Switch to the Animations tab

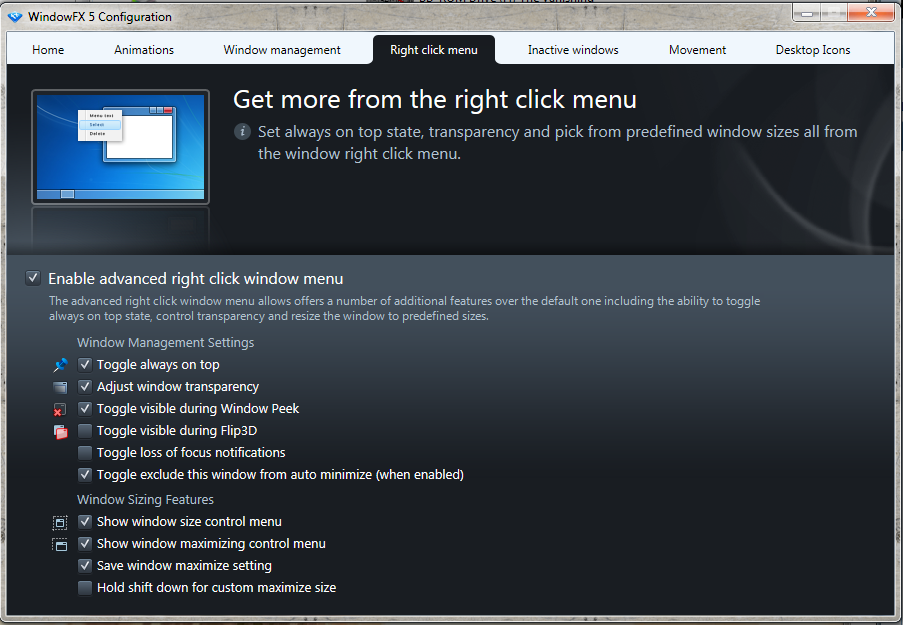point(144,50)
